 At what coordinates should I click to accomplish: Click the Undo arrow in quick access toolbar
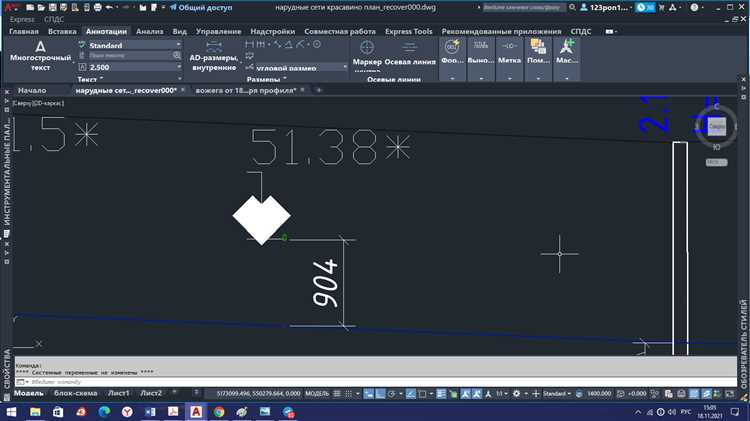[109, 8]
